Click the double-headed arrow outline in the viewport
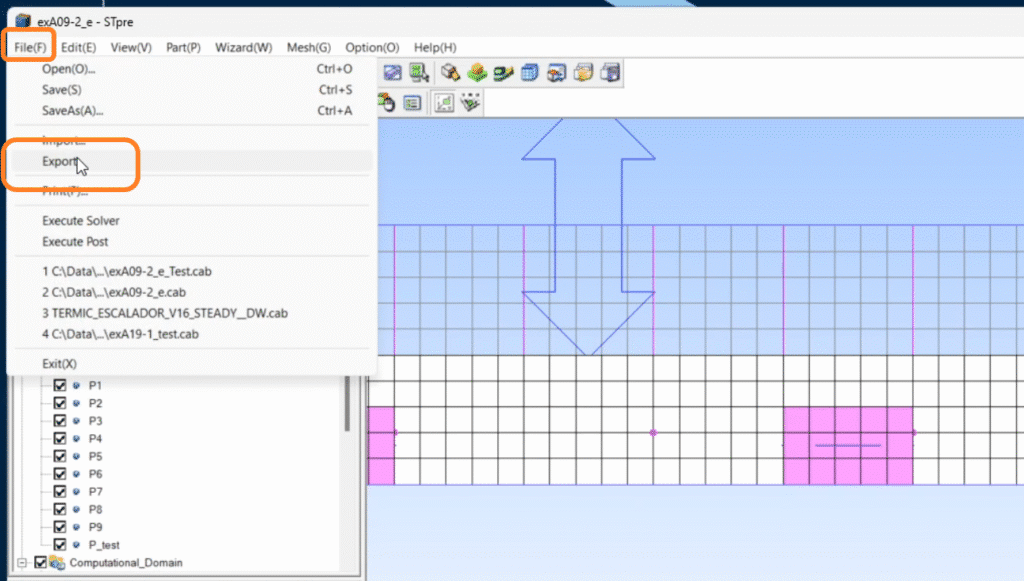This screenshot has width=1024, height=581. coord(588,236)
